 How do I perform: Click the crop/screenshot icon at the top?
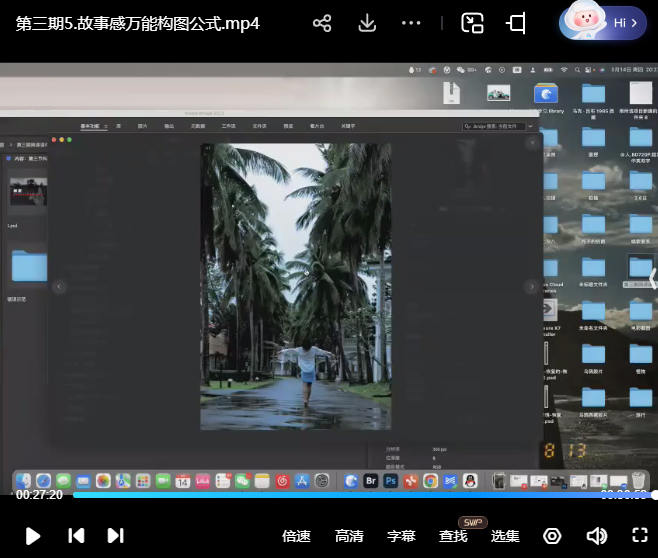click(516, 23)
